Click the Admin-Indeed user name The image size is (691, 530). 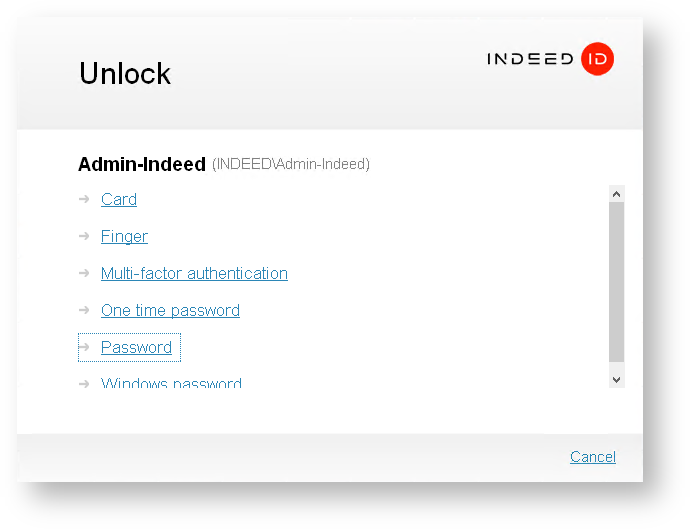point(142,164)
